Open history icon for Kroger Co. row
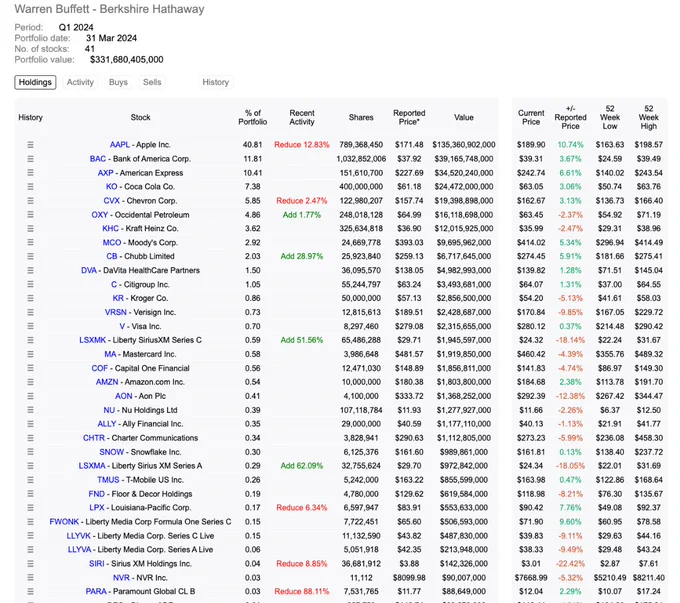This screenshot has height=603, width=680. (30, 298)
